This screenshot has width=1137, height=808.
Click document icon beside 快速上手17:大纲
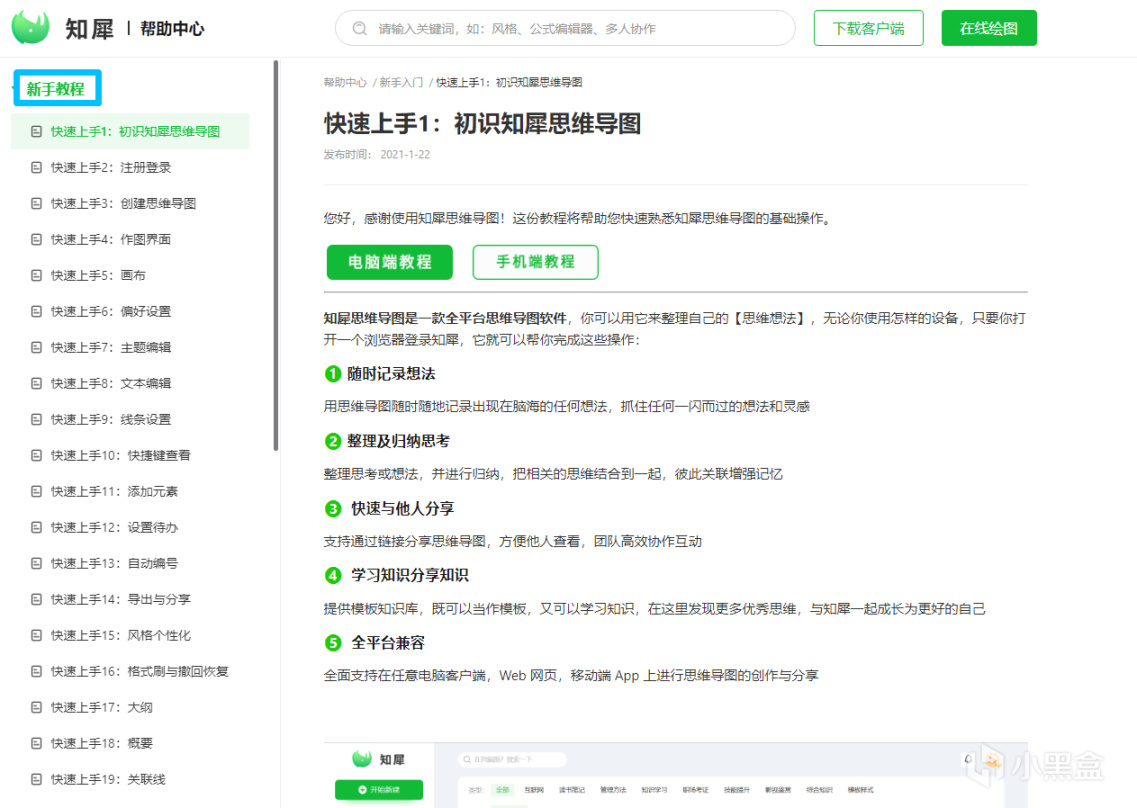click(x=36, y=707)
